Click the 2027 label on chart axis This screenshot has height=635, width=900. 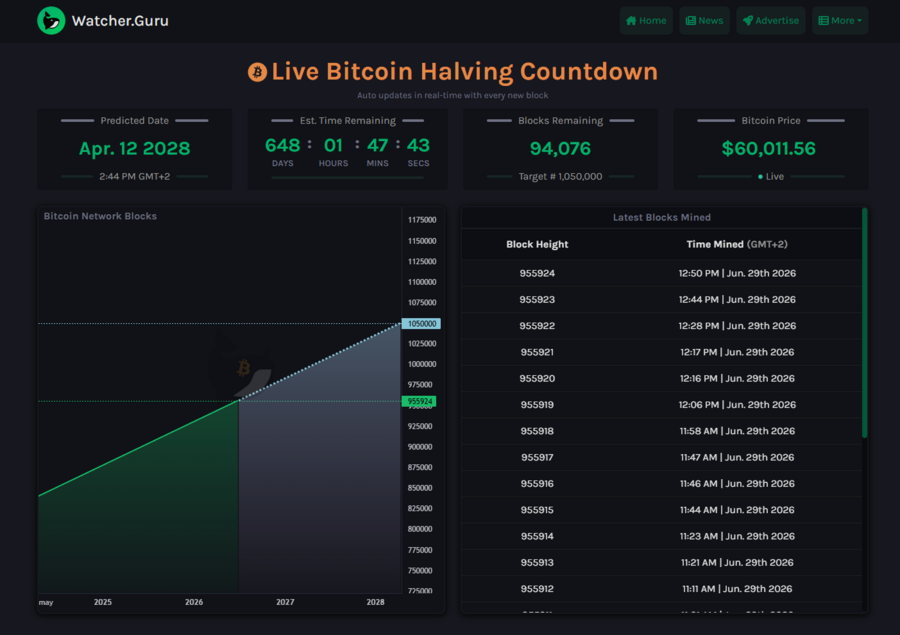pos(285,602)
